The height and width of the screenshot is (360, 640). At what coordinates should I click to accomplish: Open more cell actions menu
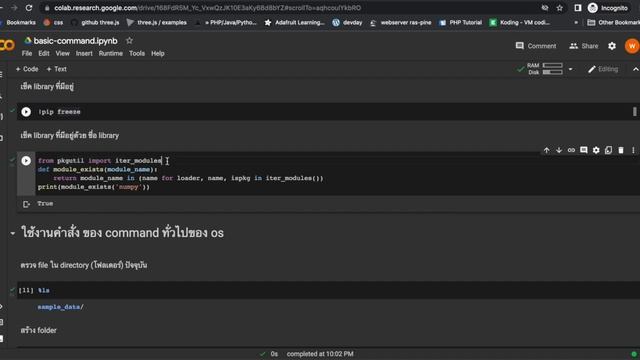coord(633,150)
